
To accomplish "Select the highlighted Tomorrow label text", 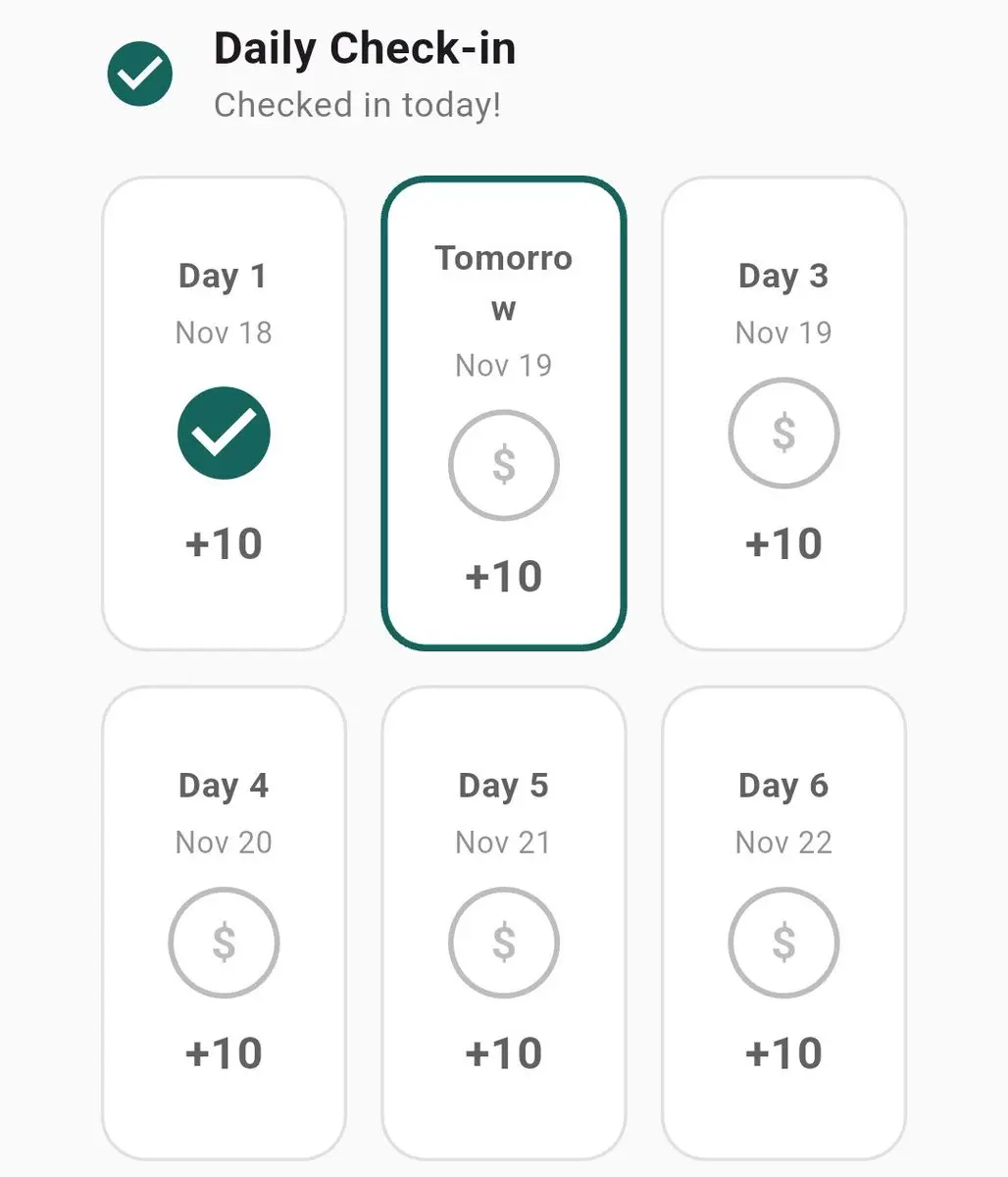I will [x=503, y=282].
